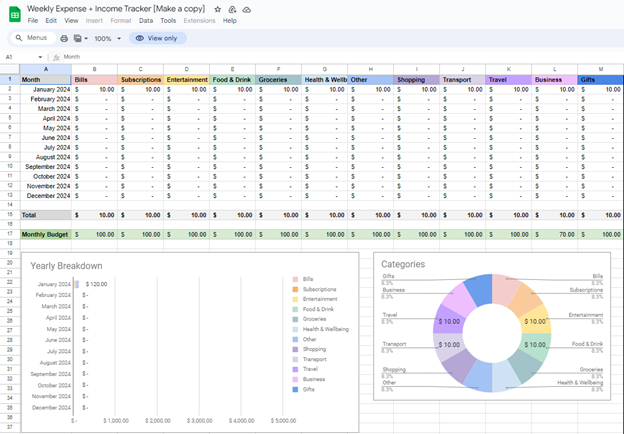This screenshot has height=434, width=624.
Task: Select the Business header cell
Action: 555,80
